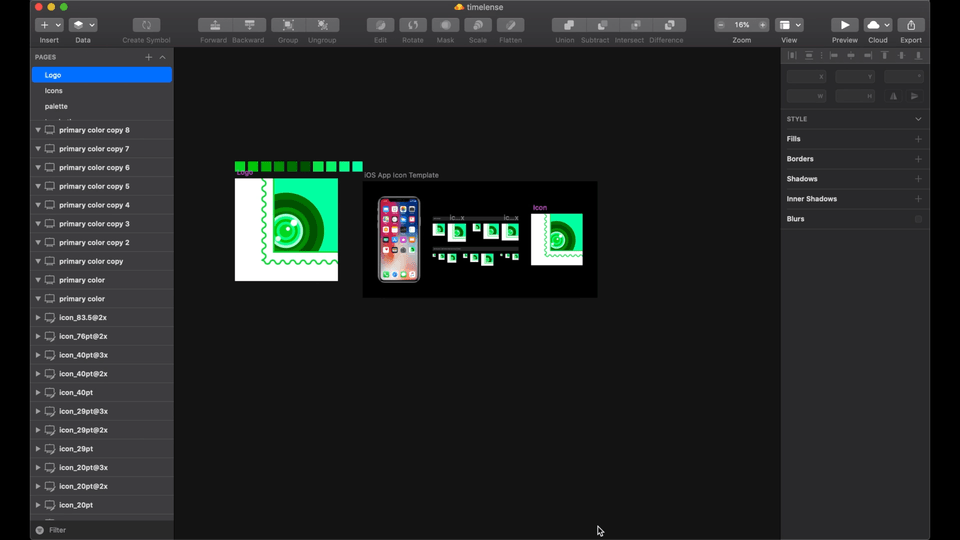Select the icon_20pt@3x layer
Image resolution: width=960 pixels, height=540 pixels.
tap(102, 467)
